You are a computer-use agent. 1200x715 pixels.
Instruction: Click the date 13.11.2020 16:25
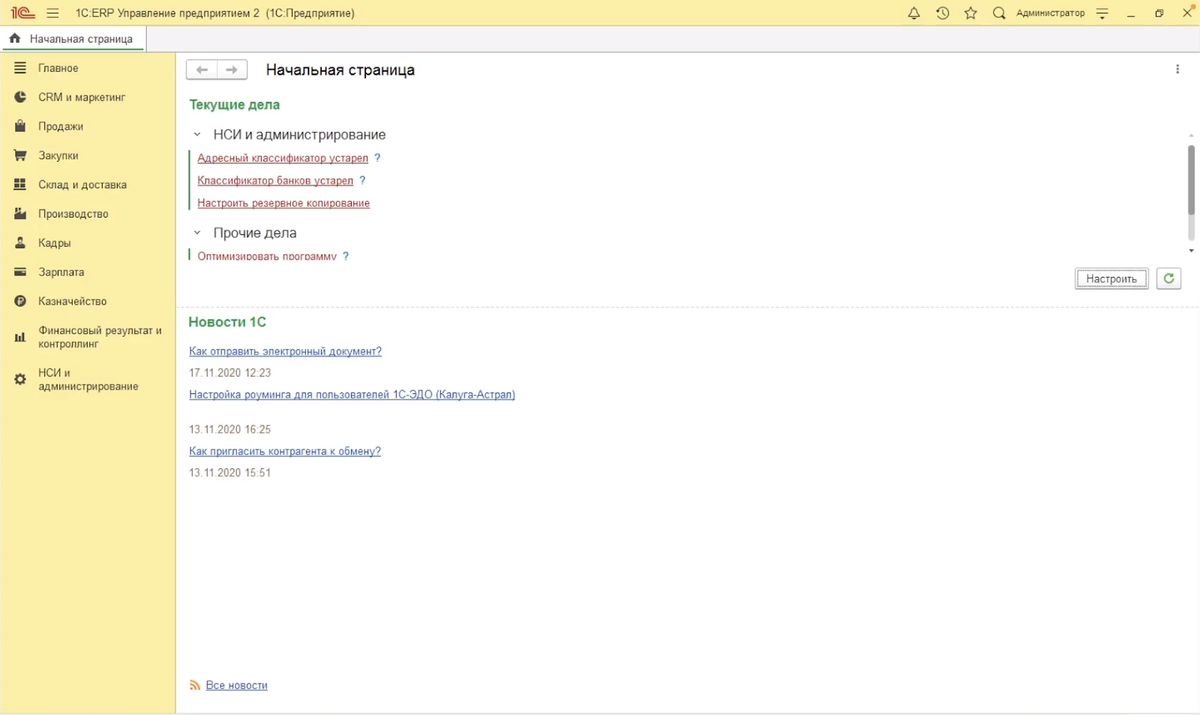coord(230,429)
